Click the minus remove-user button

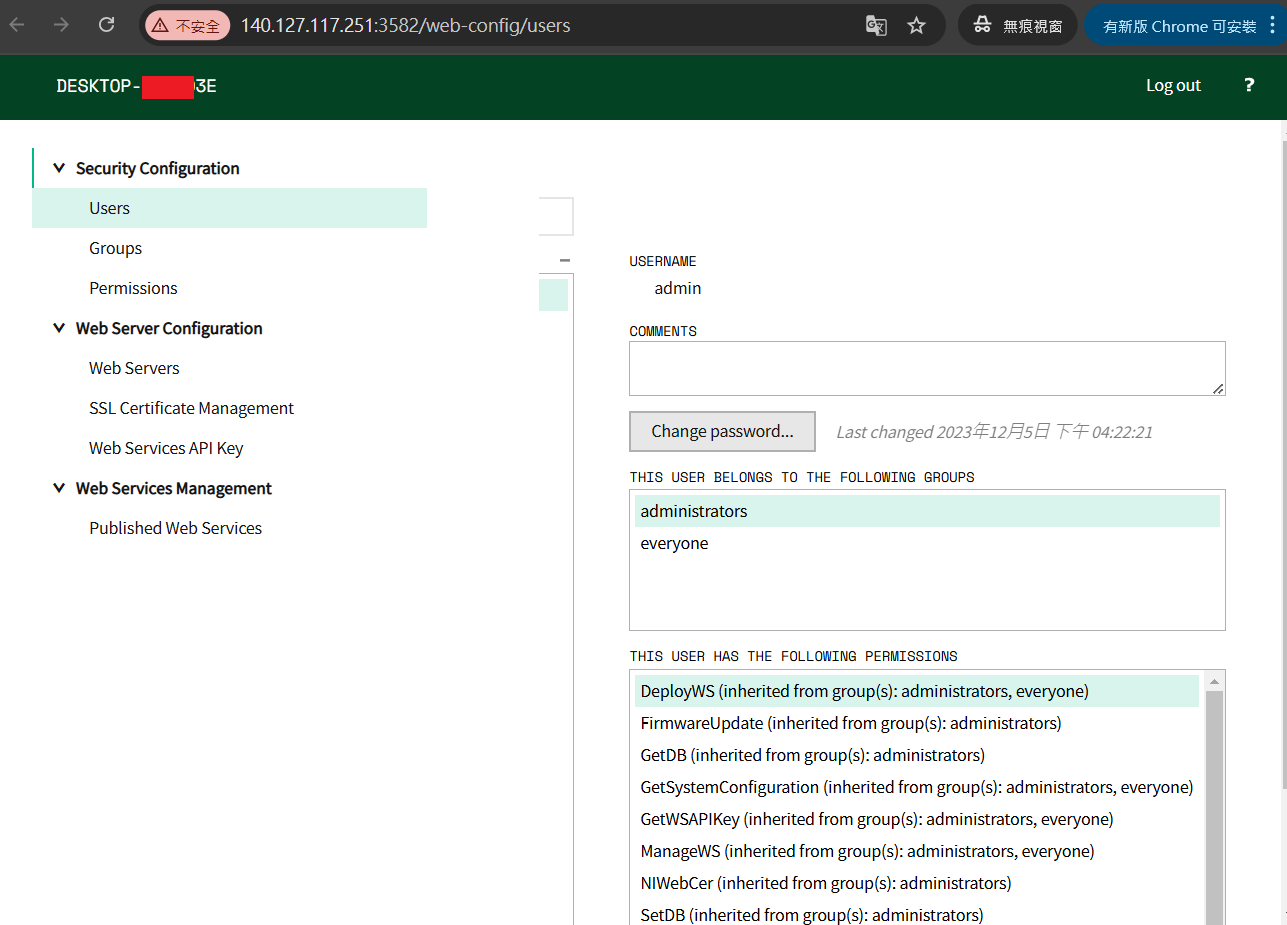tap(565, 260)
